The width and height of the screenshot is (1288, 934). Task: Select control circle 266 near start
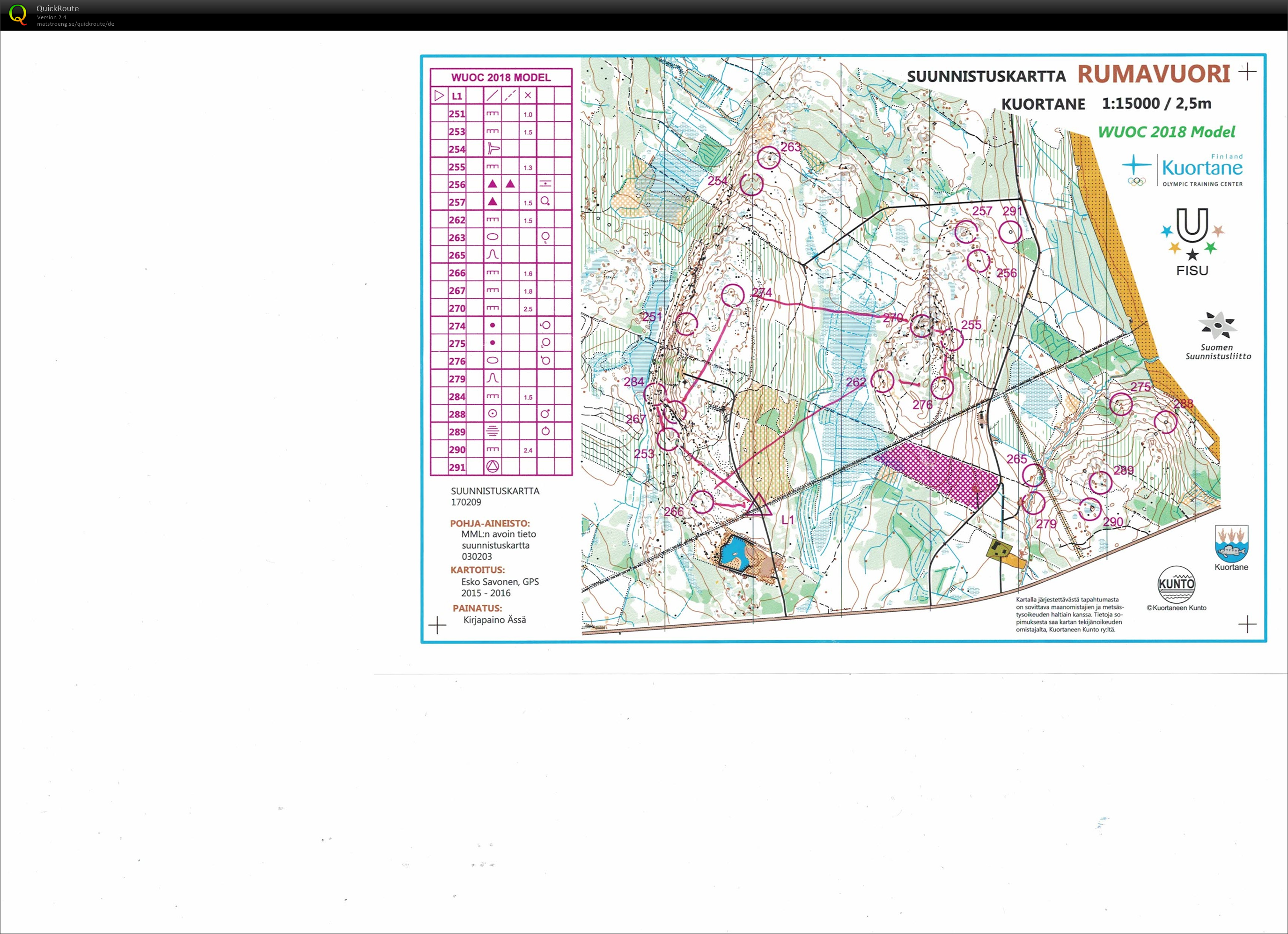(x=702, y=502)
